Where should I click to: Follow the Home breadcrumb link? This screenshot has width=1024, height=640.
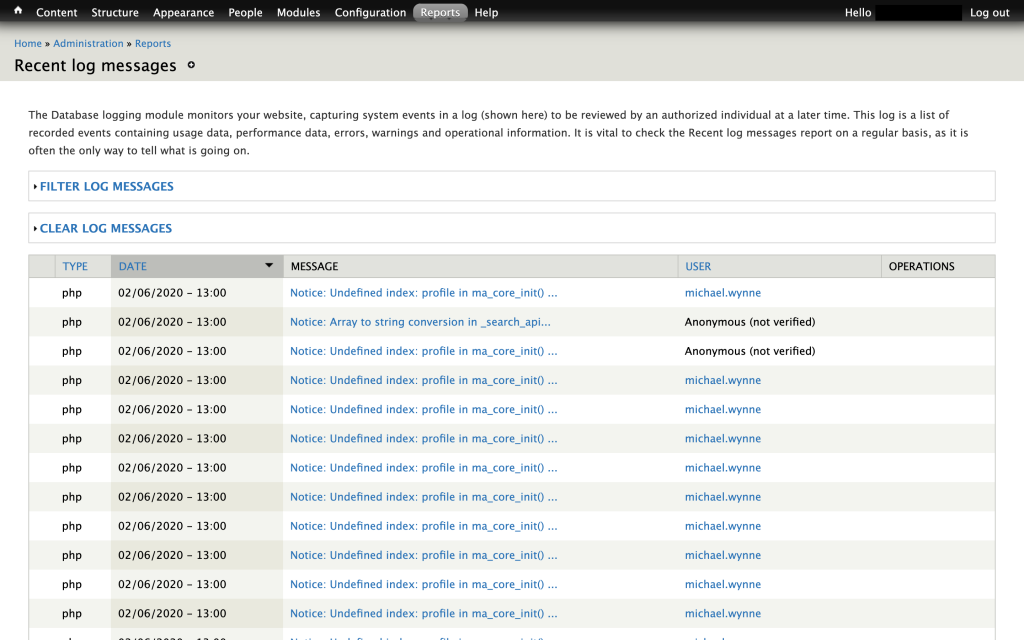(28, 43)
